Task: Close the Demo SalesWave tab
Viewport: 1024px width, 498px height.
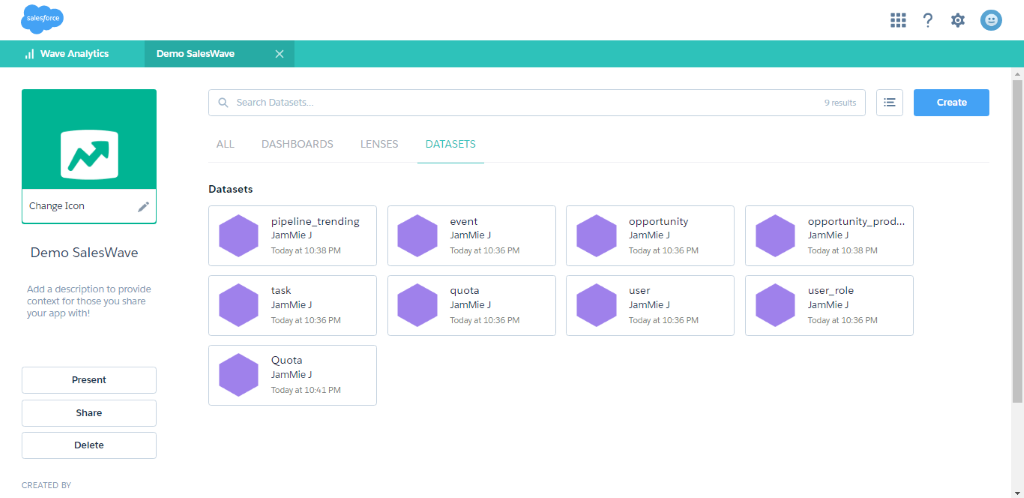Action: click(280, 54)
